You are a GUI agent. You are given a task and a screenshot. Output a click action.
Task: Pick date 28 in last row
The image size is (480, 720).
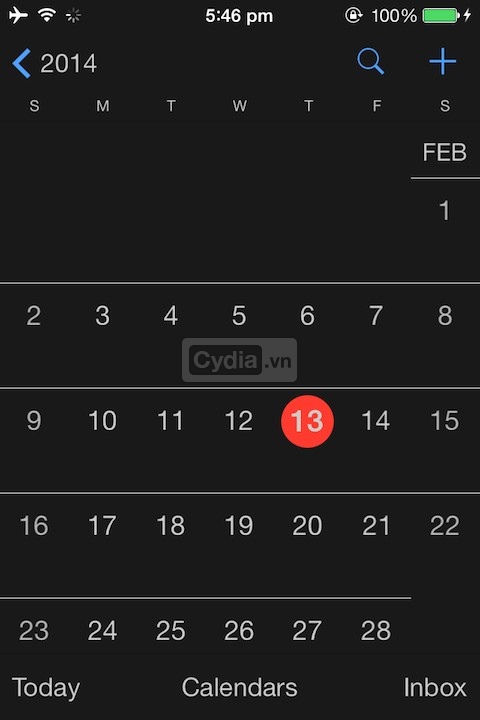pos(376,630)
